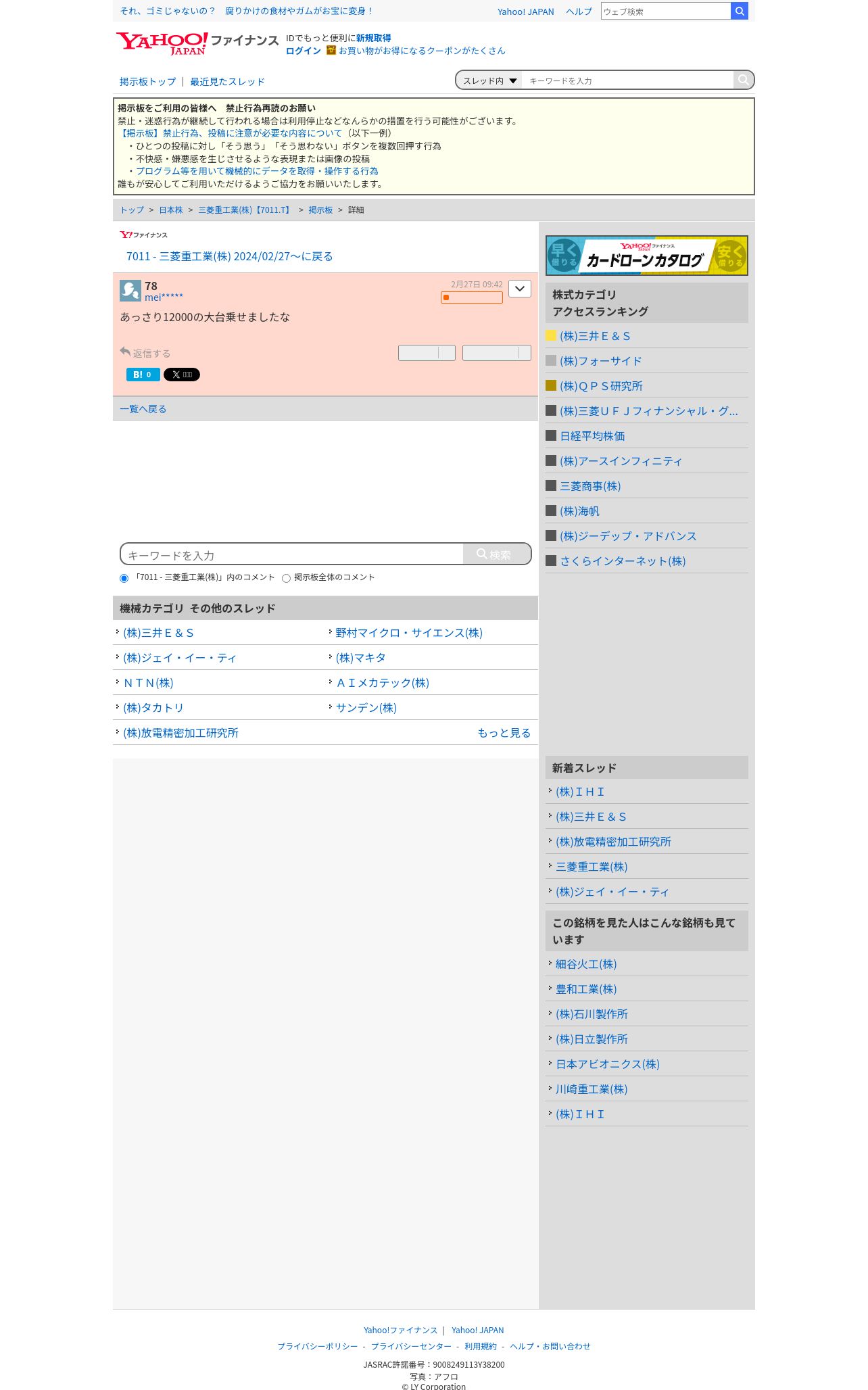Click the keyword input below the comment
Screen dimensions: 868x1390
(292, 554)
